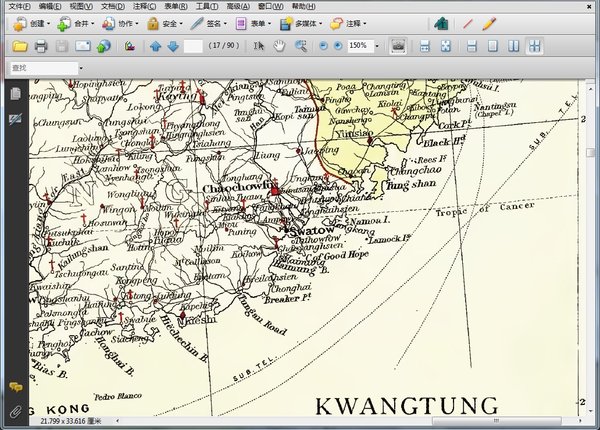
Task: Click the email envelope icon
Action: [83, 46]
